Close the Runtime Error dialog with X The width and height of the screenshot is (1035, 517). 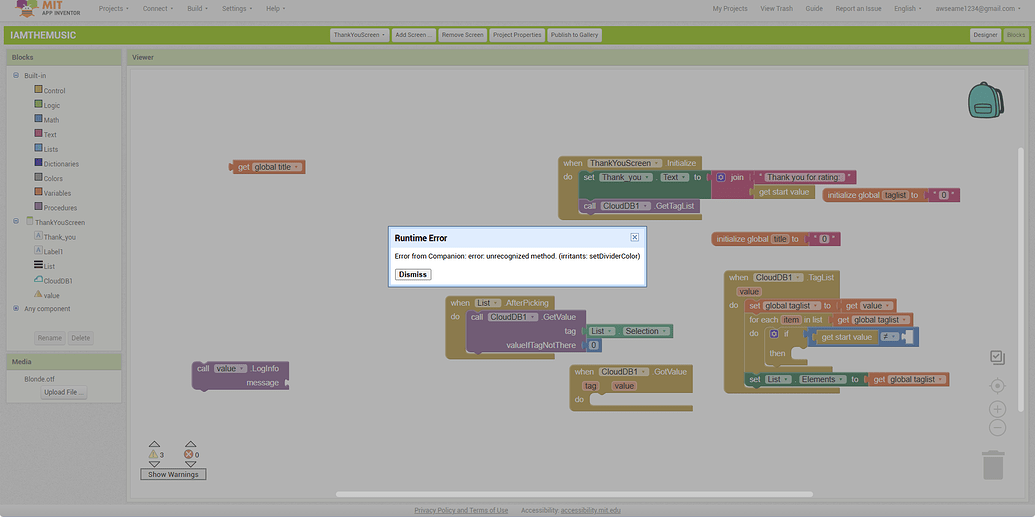click(x=634, y=238)
